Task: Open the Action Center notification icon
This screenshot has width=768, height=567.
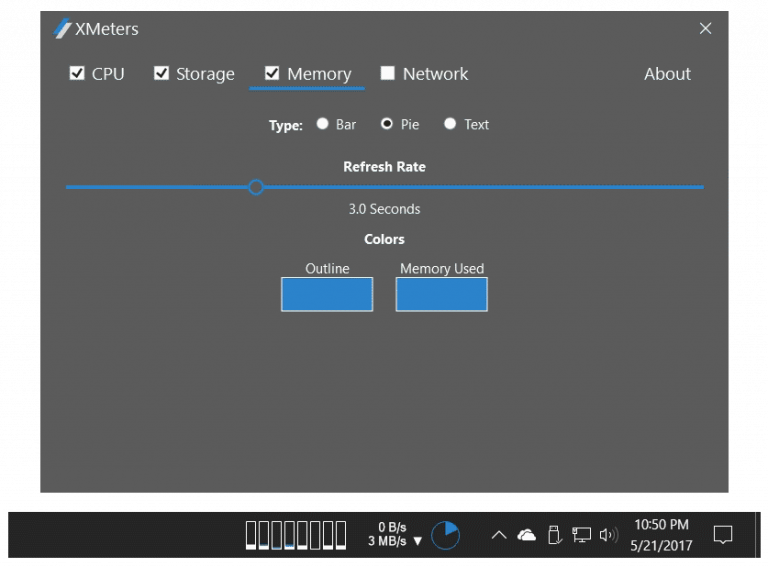Action: point(723,535)
